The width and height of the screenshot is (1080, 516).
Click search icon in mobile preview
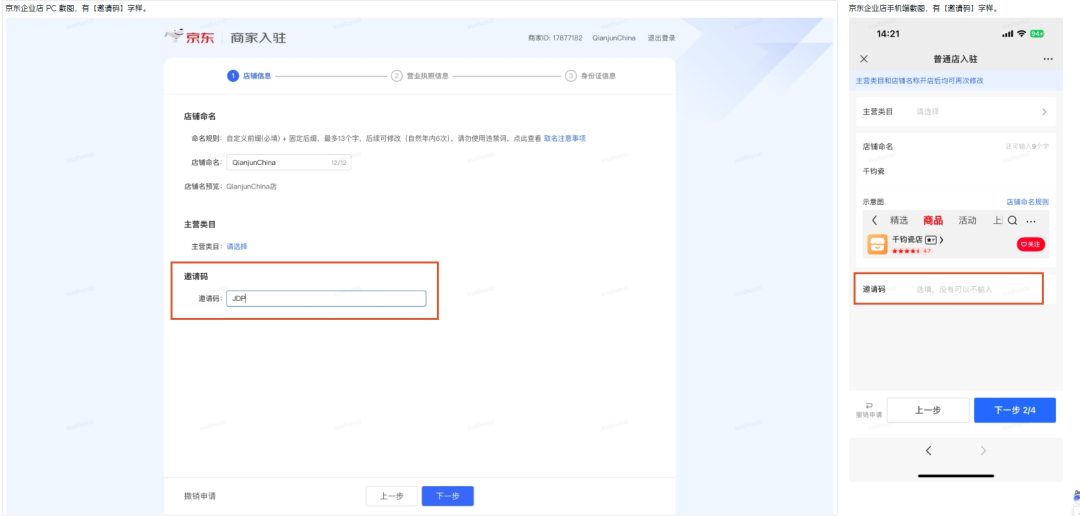coord(1012,220)
